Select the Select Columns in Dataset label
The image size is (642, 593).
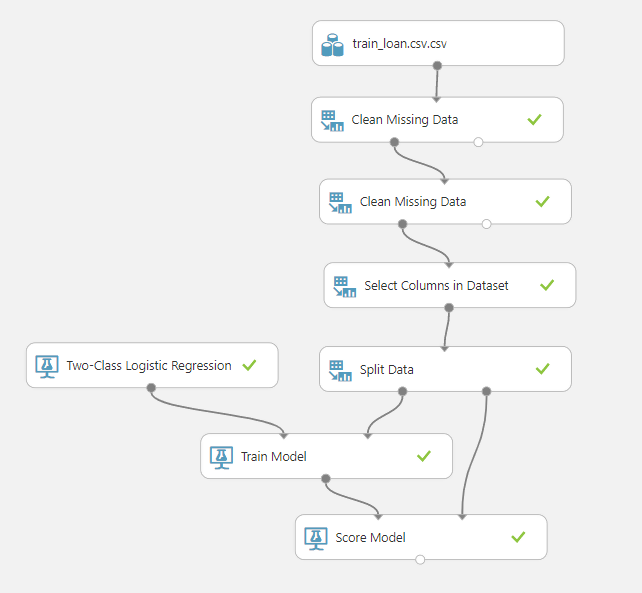tap(436, 285)
